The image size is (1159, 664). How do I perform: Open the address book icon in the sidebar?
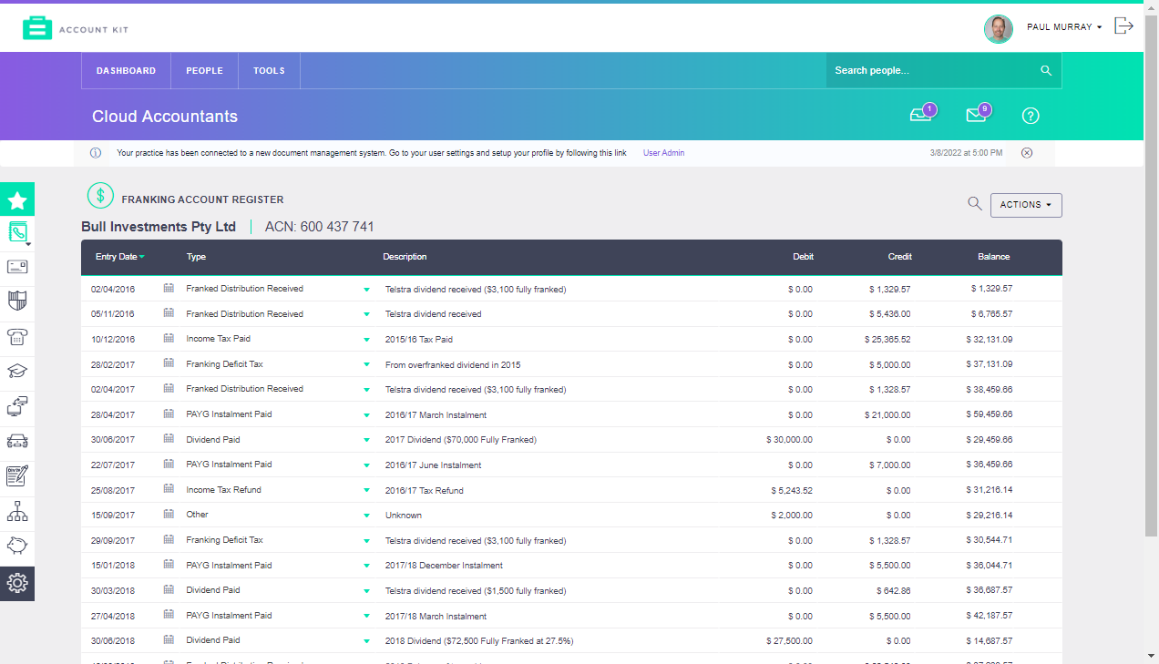[17, 232]
